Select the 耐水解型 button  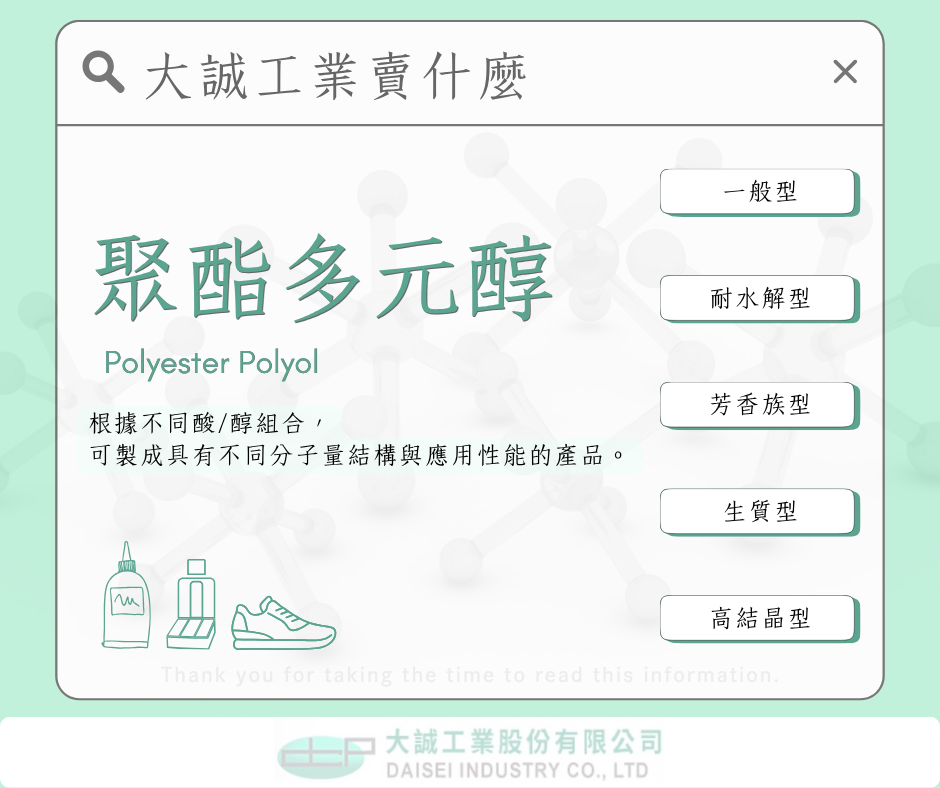click(759, 299)
